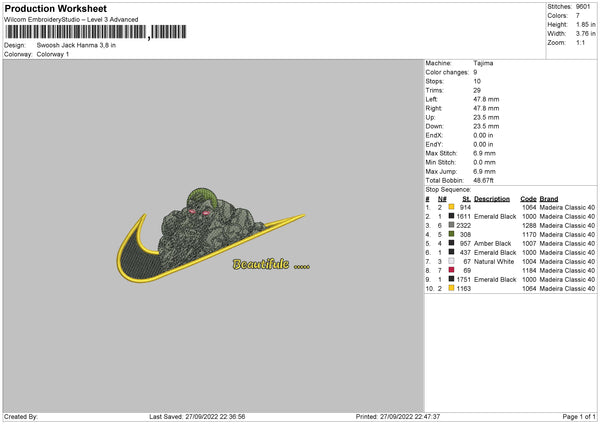
Task: Click the 'Description' column header
Action: (492, 199)
